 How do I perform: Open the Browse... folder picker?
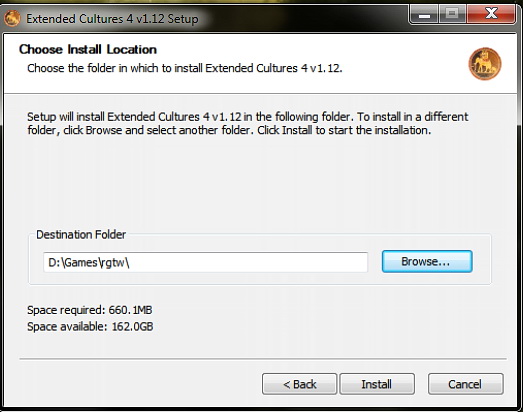(427, 262)
